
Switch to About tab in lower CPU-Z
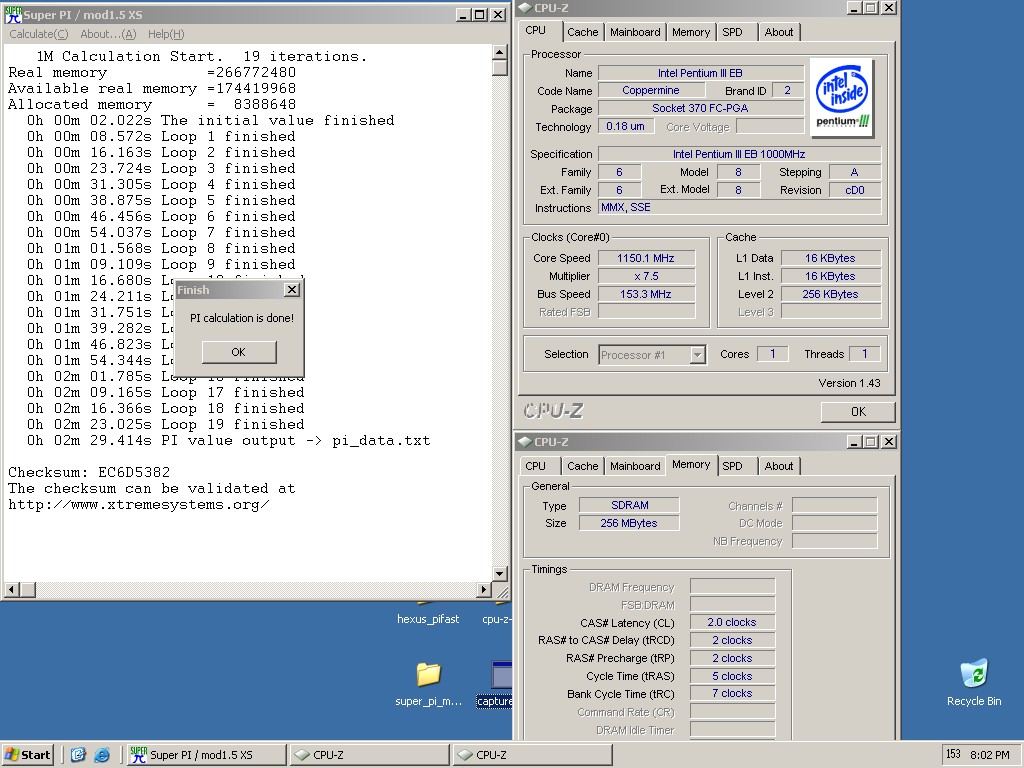tap(778, 466)
